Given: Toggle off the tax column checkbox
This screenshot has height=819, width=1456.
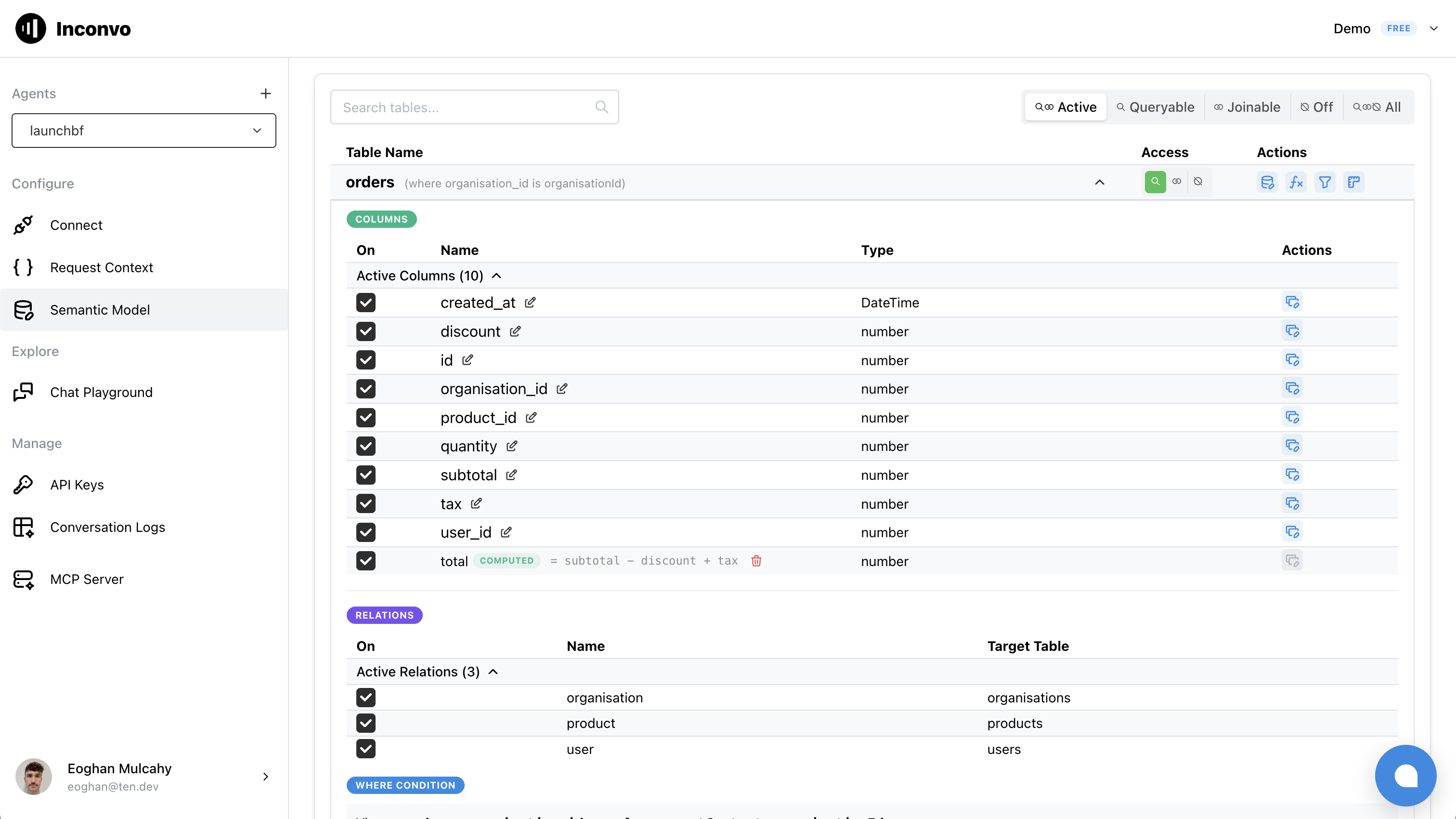Looking at the screenshot, I should tap(366, 503).
